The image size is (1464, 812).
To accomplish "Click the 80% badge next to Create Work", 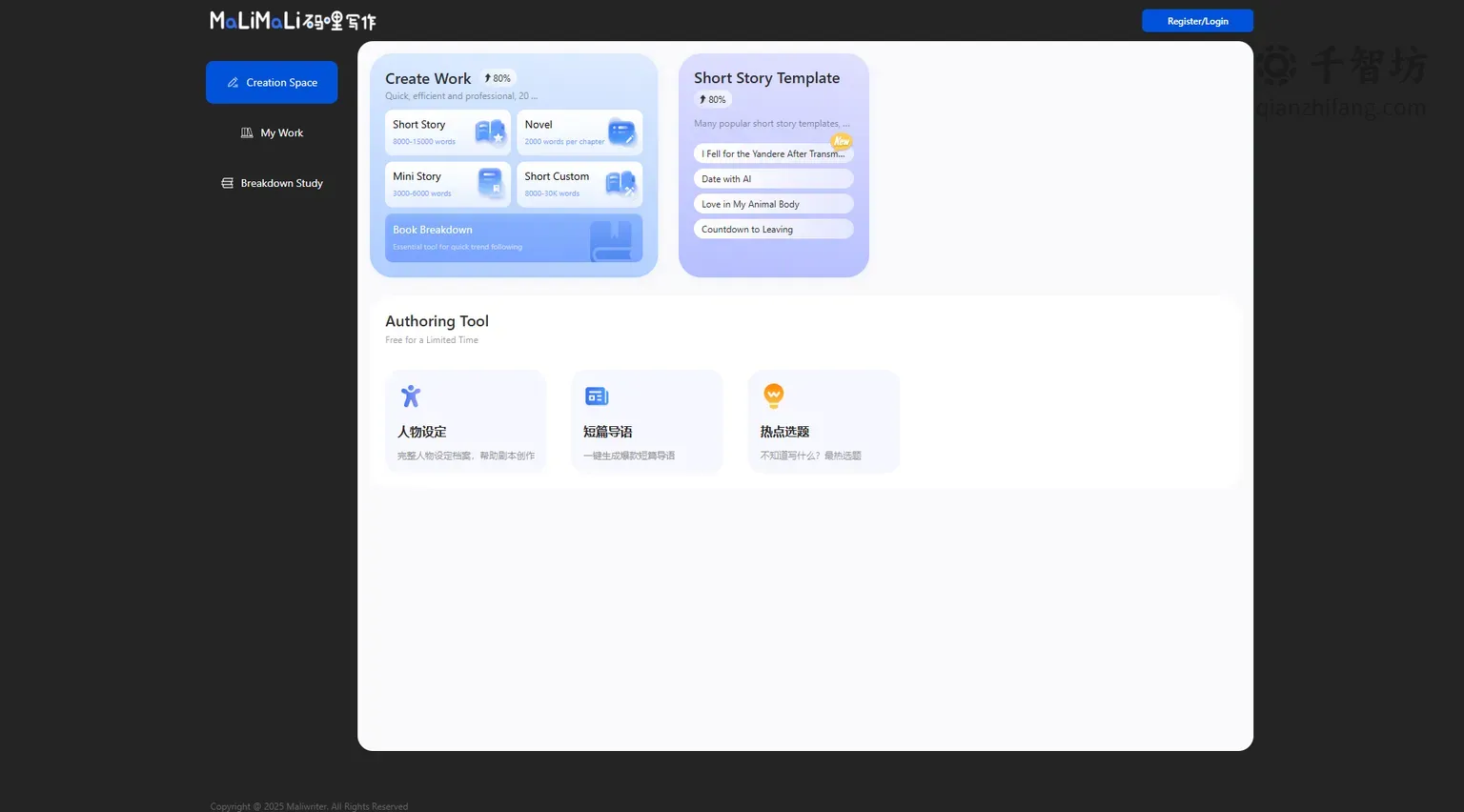I will (x=498, y=78).
